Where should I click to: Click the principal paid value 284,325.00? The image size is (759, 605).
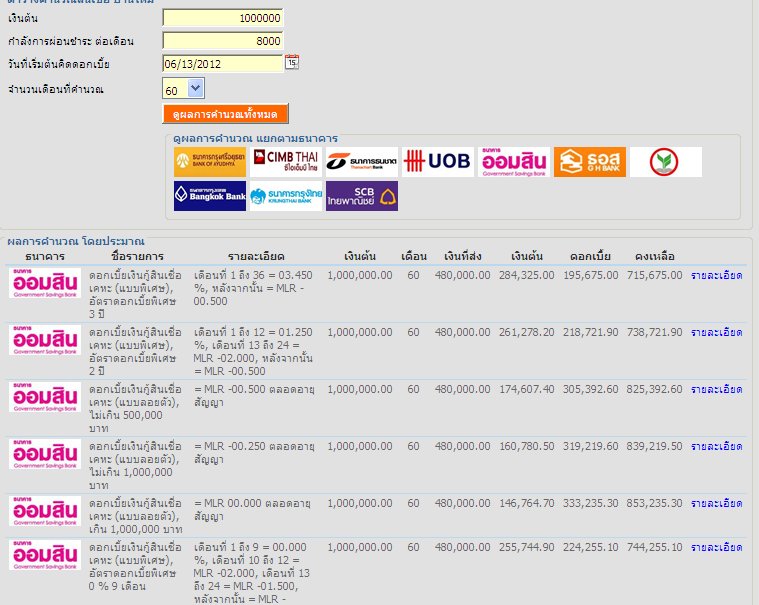click(527, 275)
